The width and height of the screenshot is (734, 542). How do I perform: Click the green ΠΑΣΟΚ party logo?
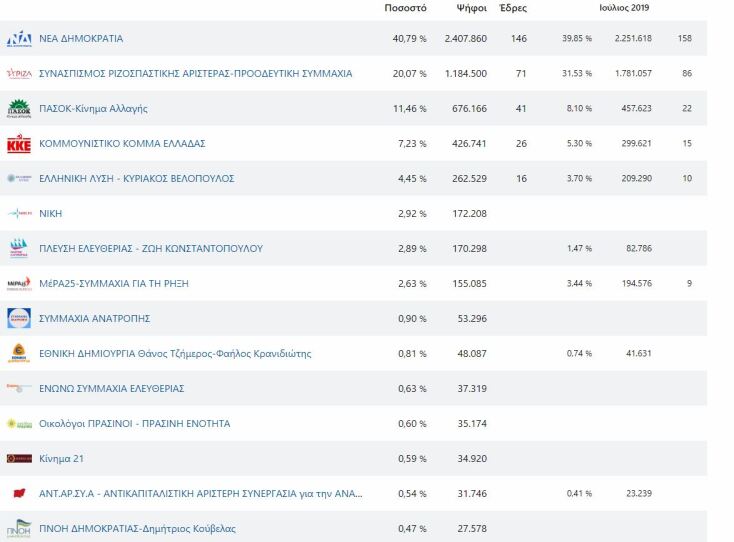[x=19, y=108]
